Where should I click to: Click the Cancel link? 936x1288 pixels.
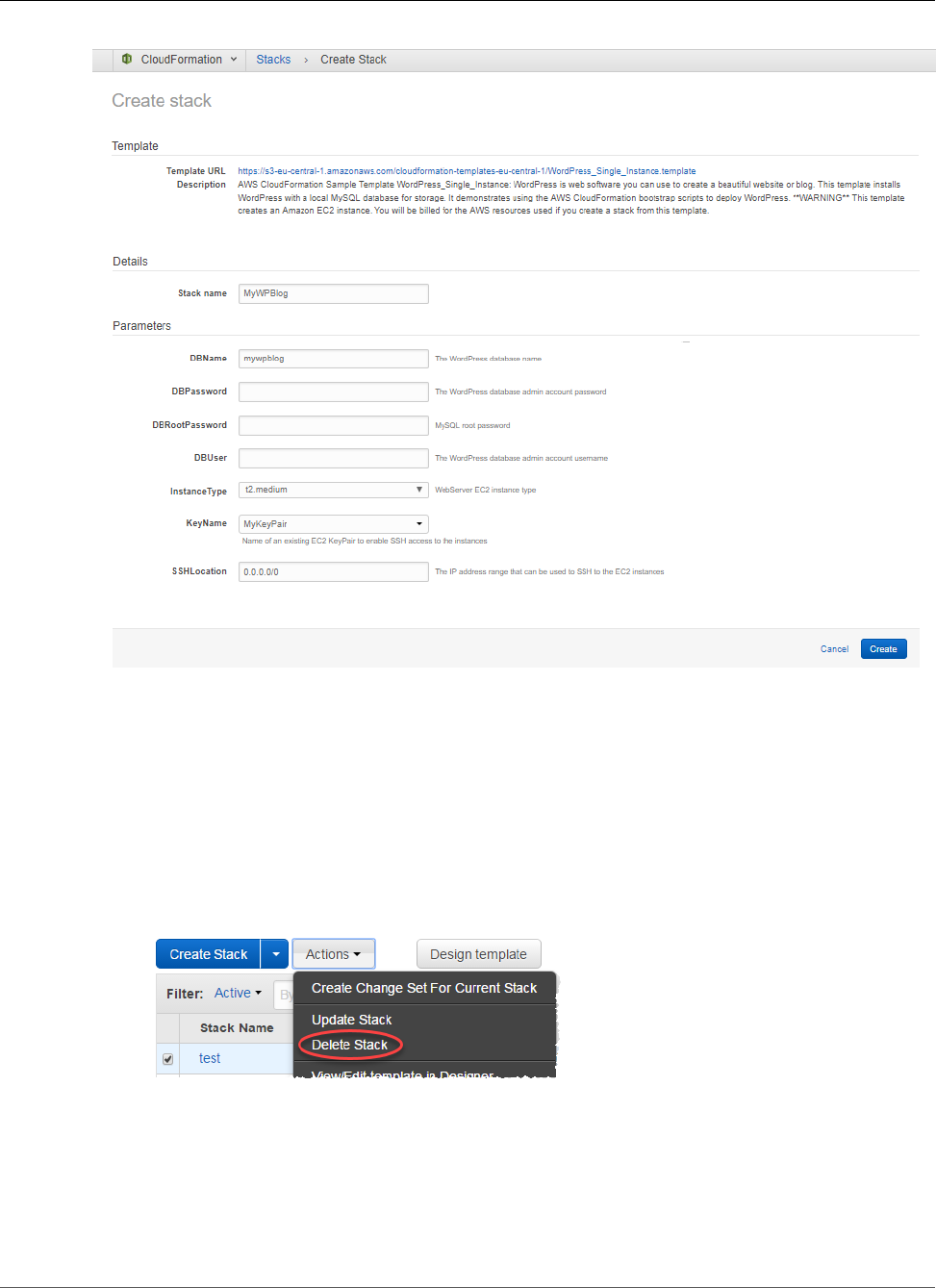834,649
